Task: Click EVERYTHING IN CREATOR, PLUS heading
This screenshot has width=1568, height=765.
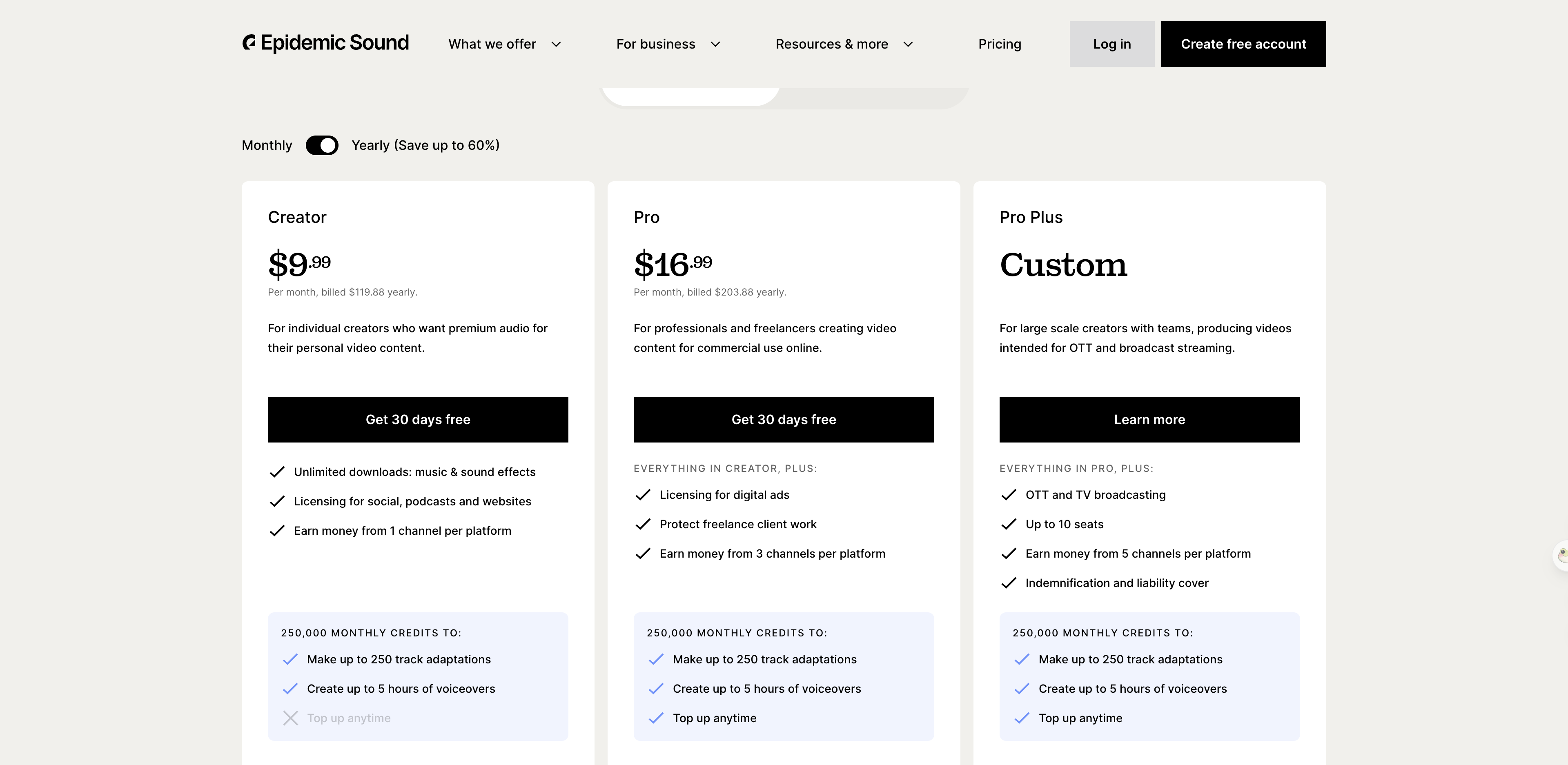Action: (x=725, y=469)
